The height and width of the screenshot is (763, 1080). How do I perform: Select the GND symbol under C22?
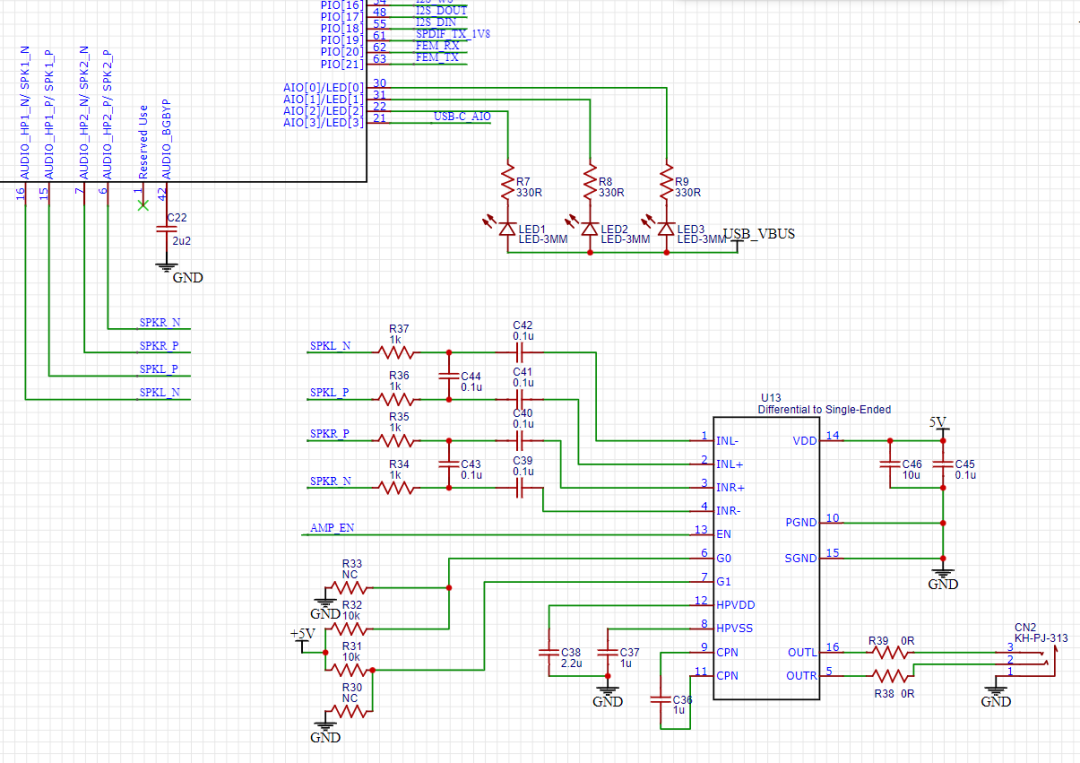coord(166,267)
